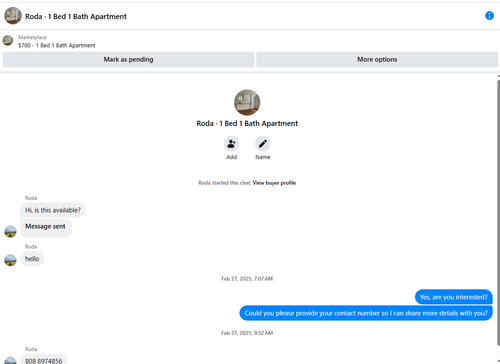Image resolution: width=500 pixels, height=364 pixels.
Task: Mark the listing as pending
Action: (128, 59)
